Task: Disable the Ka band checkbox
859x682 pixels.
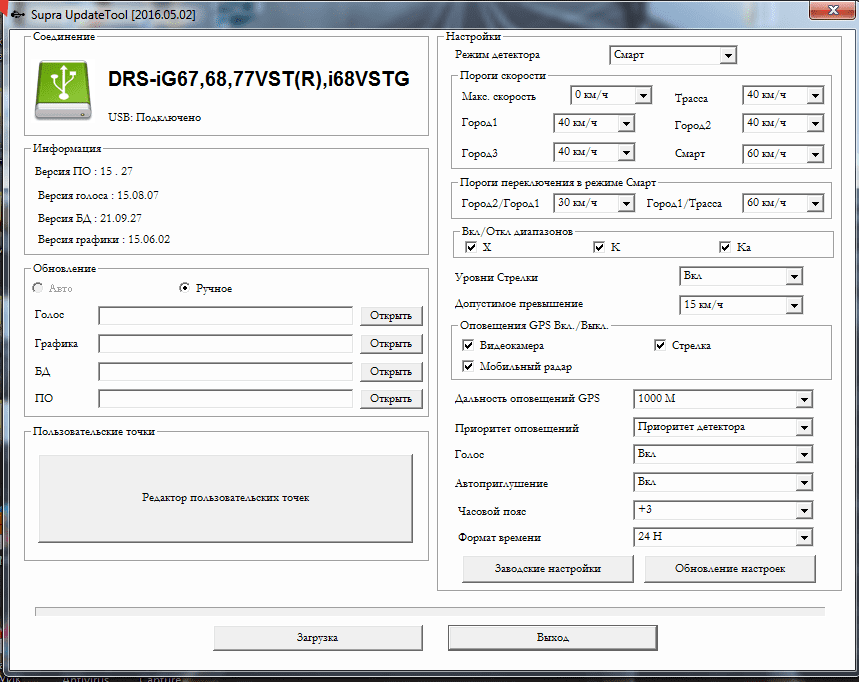Action: (725, 247)
